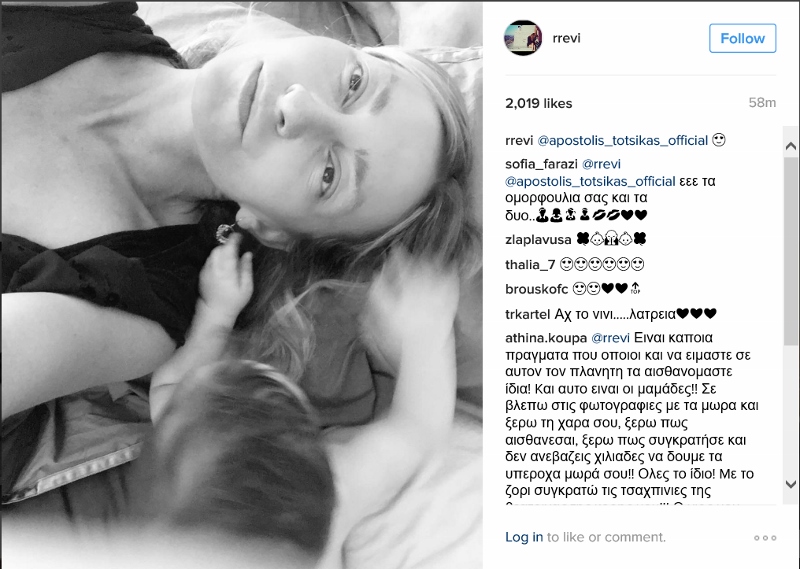The height and width of the screenshot is (569, 800).
Task: Click the Log in link
Action: [524, 537]
